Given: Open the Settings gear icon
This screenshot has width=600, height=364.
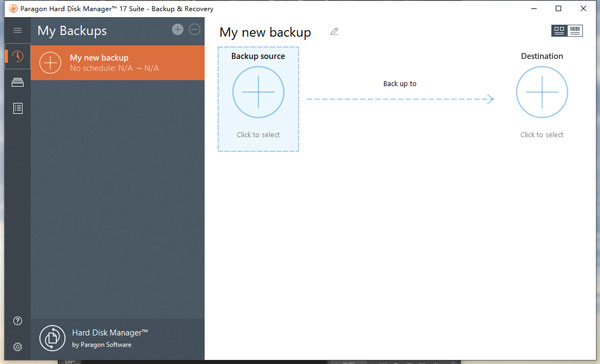Looking at the screenshot, I should click(18, 347).
